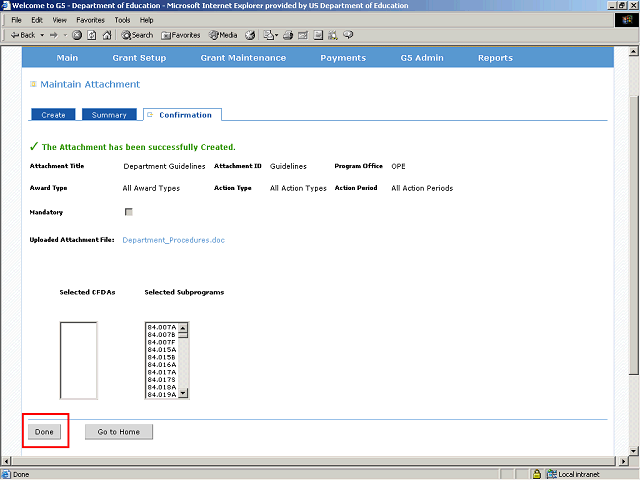This screenshot has height=480, width=640.
Task: Click the Mail toolbar icon
Action: pos(269,35)
